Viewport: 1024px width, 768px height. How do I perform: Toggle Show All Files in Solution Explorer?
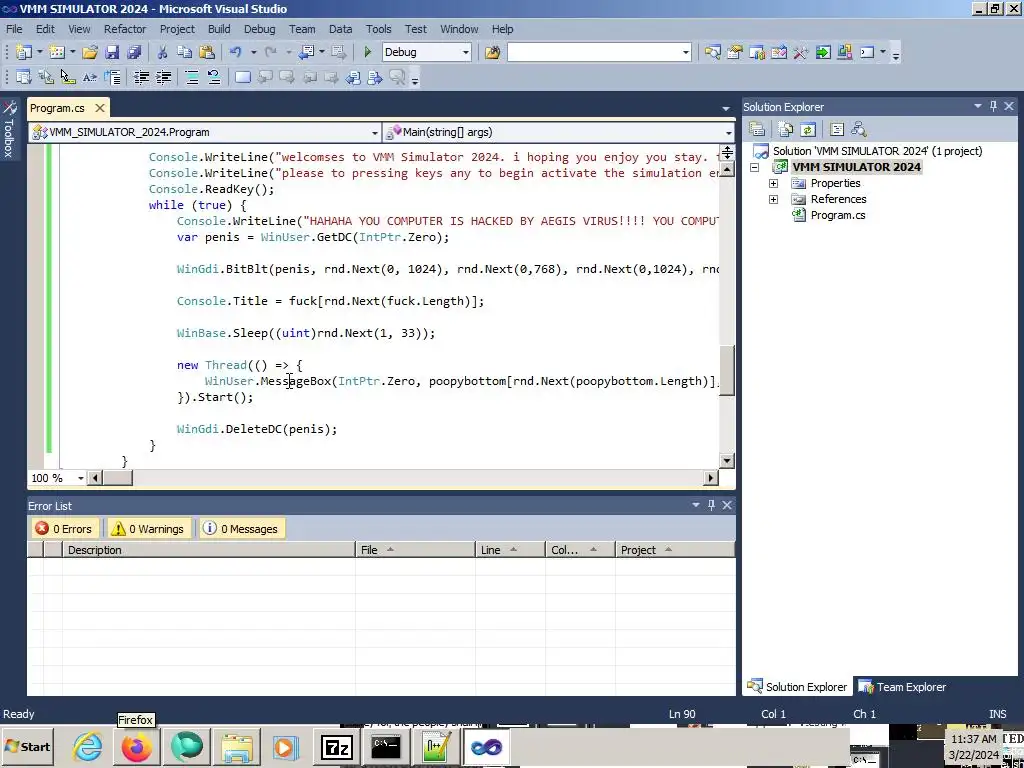click(x=786, y=129)
